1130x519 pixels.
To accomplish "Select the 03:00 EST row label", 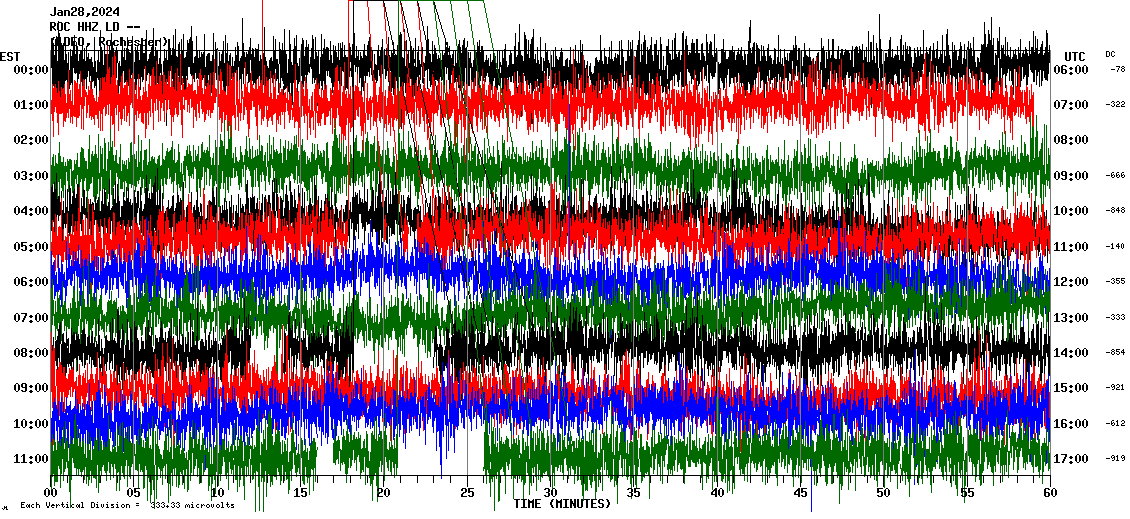I will (32, 176).
